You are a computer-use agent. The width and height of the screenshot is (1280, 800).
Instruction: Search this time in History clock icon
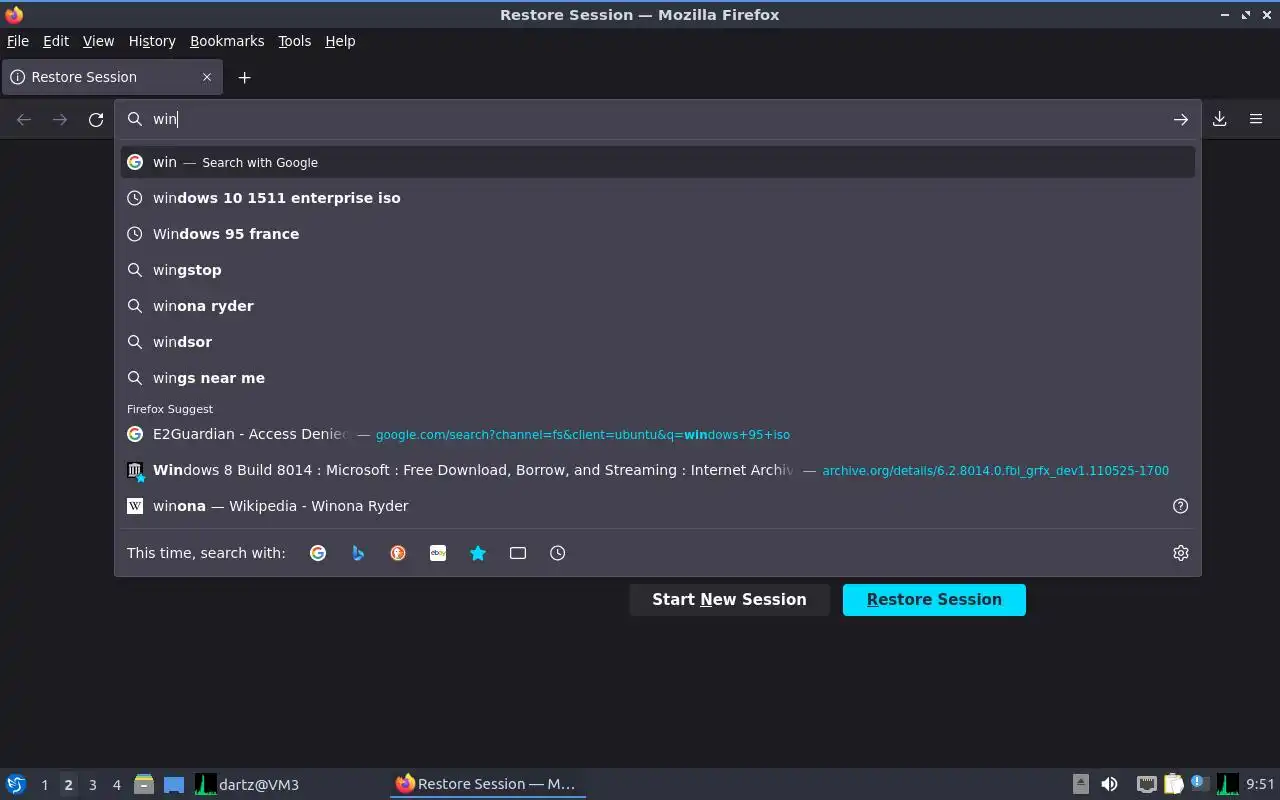[558, 553]
